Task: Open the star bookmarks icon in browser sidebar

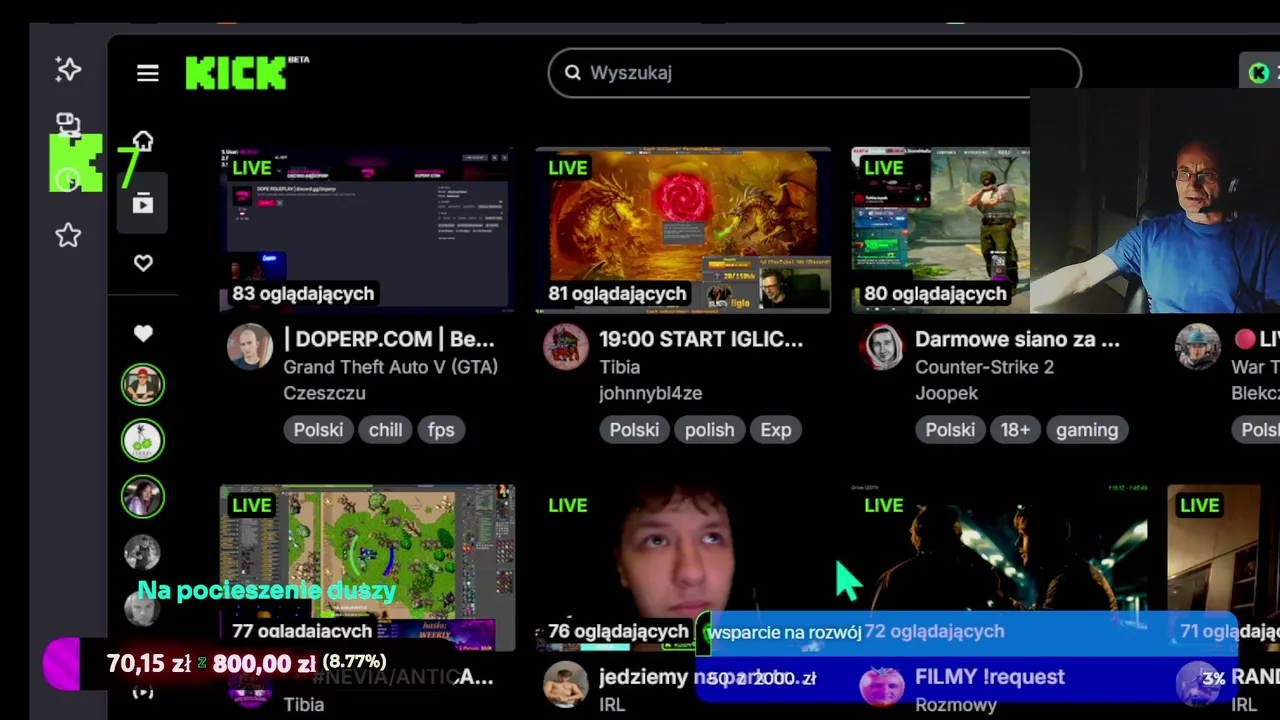Action: pyautogui.click(x=68, y=235)
